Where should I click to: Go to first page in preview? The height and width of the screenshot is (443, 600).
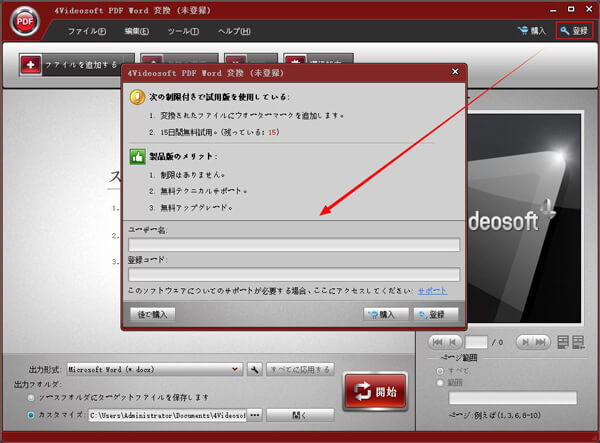click(437, 342)
